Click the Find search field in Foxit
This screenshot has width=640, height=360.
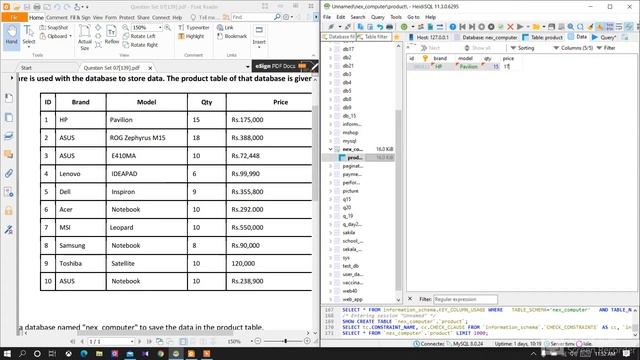[252, 17]
